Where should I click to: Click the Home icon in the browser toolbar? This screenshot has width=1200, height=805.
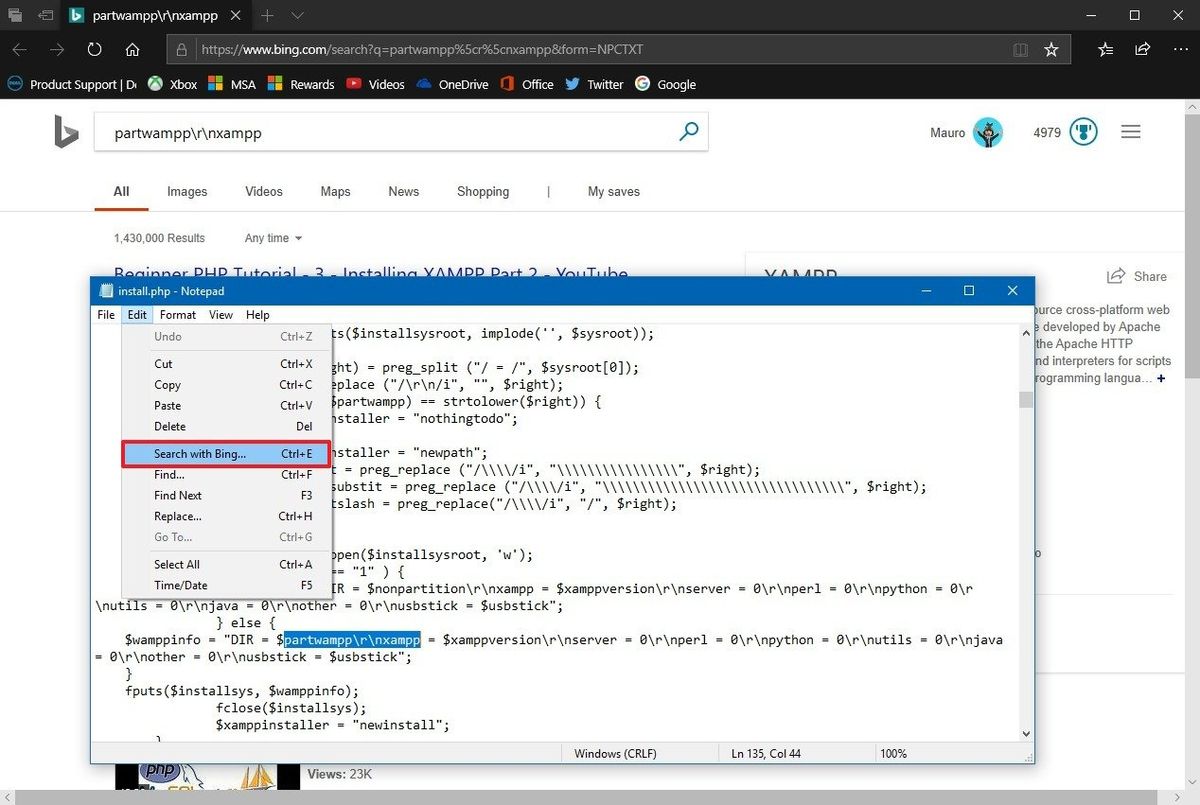(133, 48)
